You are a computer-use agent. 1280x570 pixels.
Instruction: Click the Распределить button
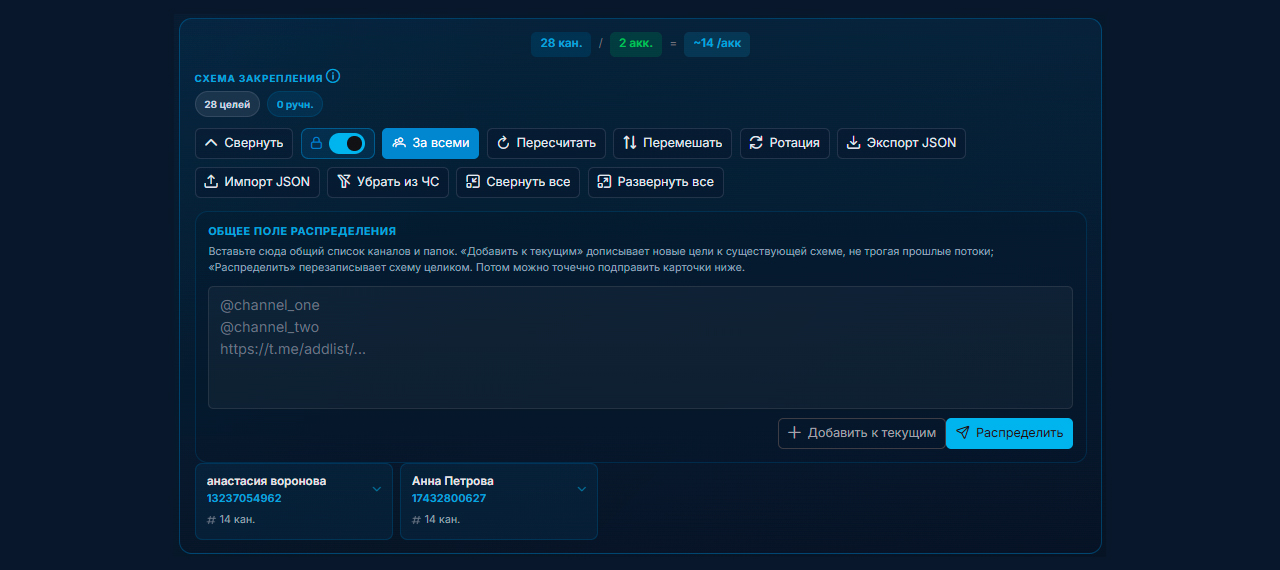(x=1009, y=433)
